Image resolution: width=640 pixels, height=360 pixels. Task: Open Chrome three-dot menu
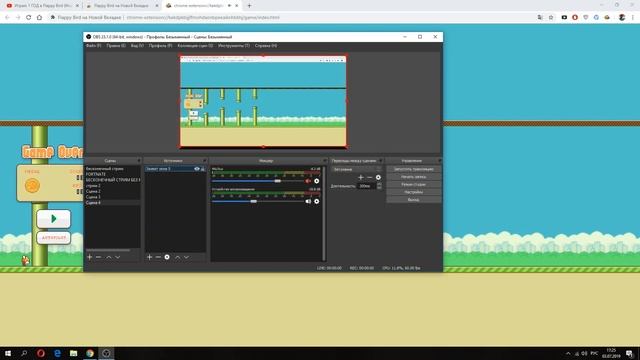click(x=633, y=18)
